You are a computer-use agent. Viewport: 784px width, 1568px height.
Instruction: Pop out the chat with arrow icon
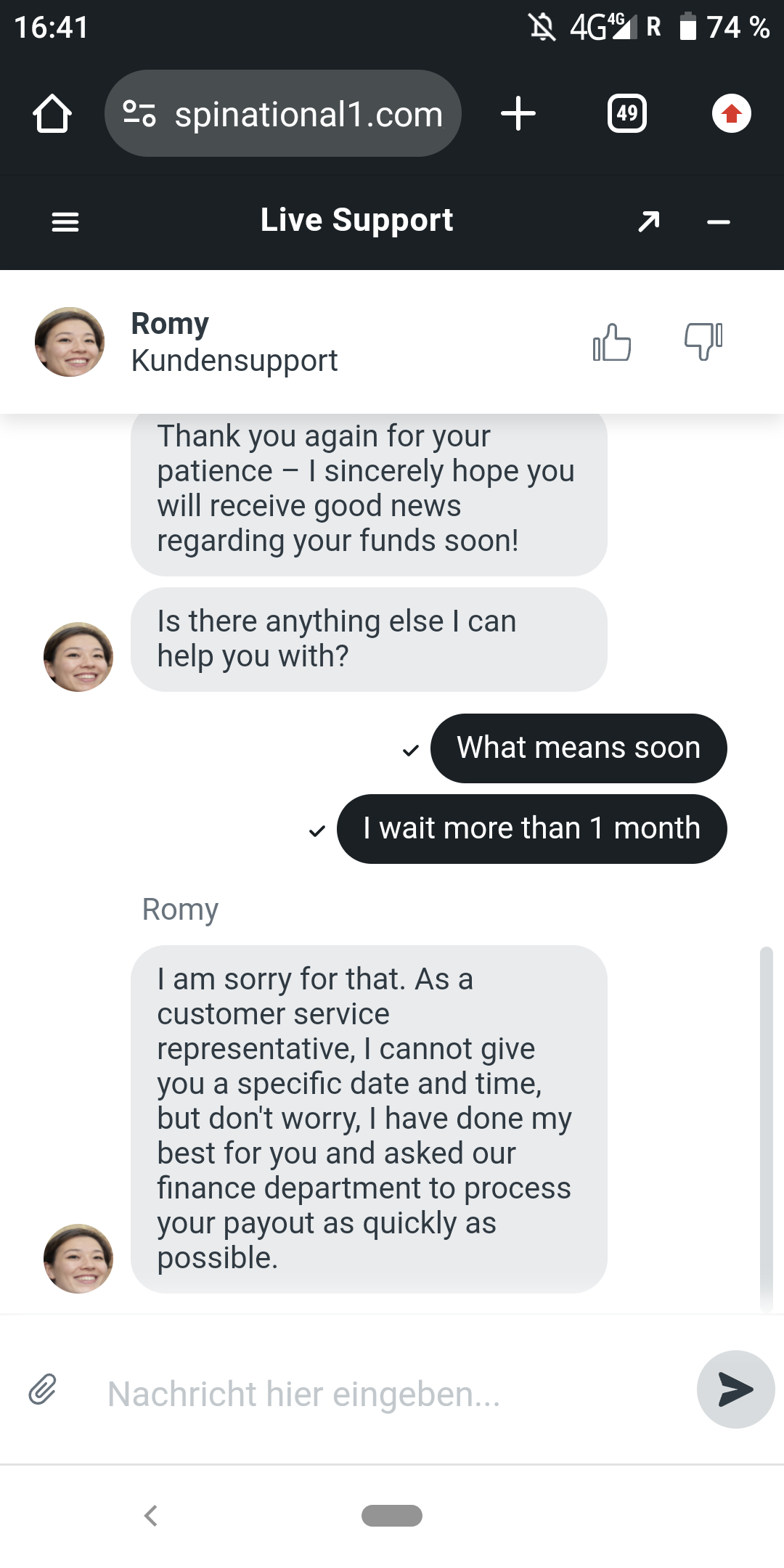[648, 221]
